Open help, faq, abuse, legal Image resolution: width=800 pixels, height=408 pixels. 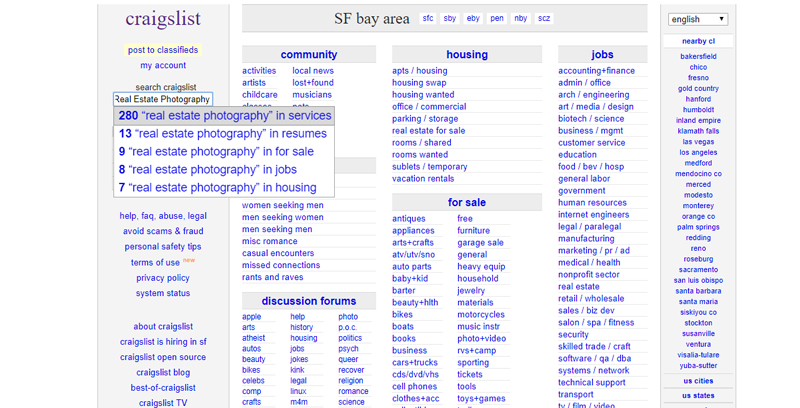click(x=163, y=216)
